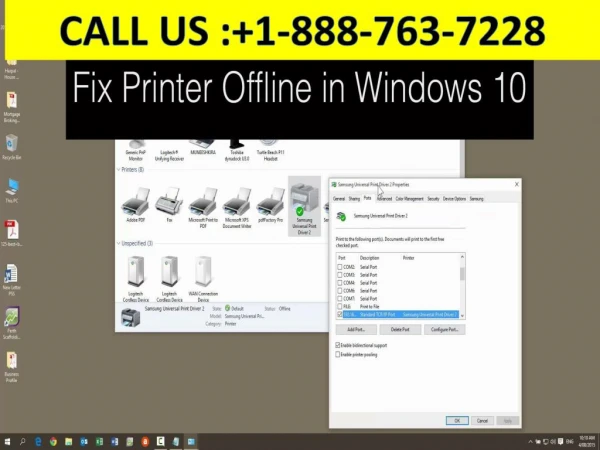Open File Explorer from the taskbar

click(x=68, y=442)
